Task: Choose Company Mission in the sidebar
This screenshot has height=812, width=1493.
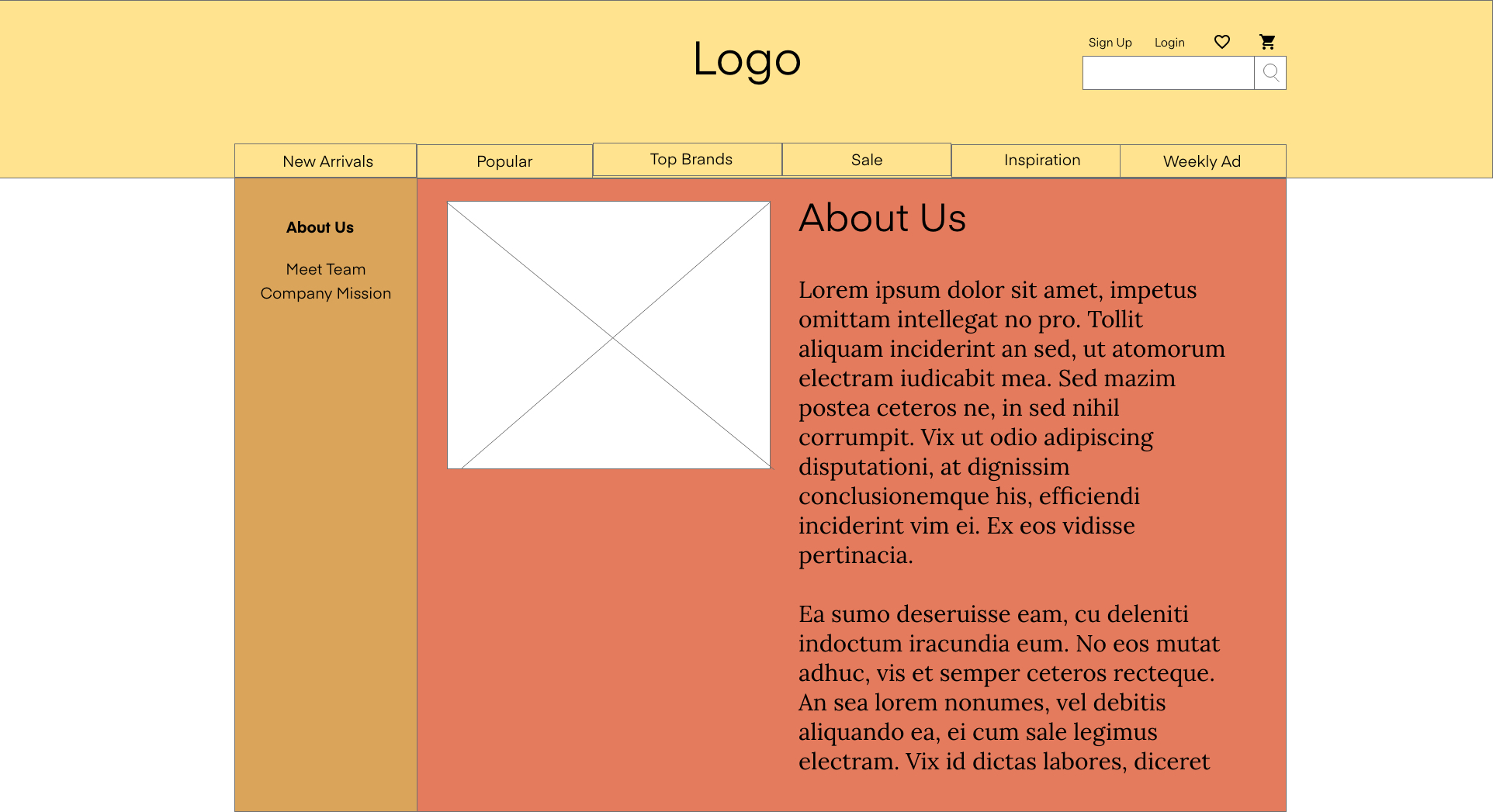Action: point(325,293)
